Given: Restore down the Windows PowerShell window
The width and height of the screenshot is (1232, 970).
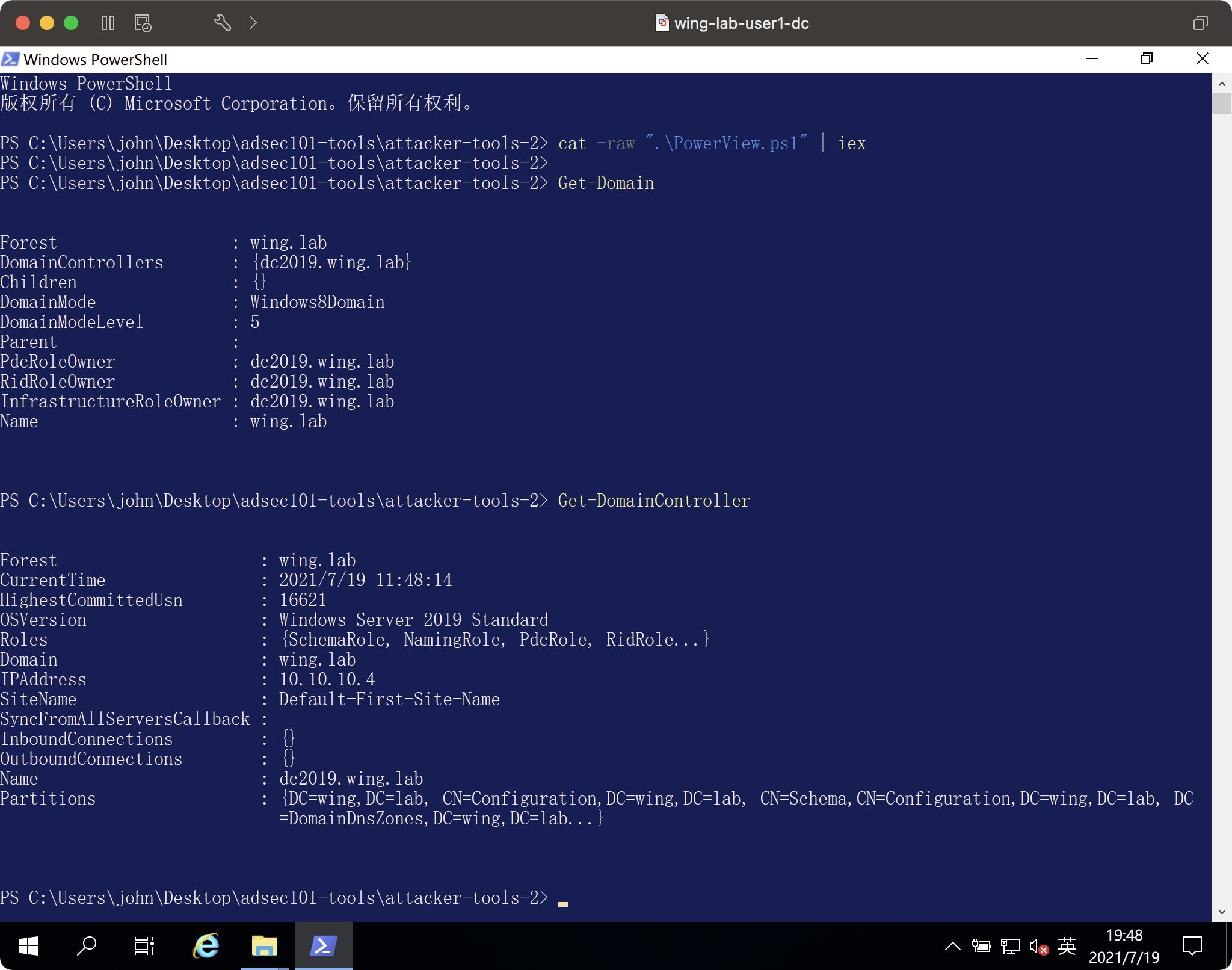Looking at the screenshot, I should [1147, 58].
